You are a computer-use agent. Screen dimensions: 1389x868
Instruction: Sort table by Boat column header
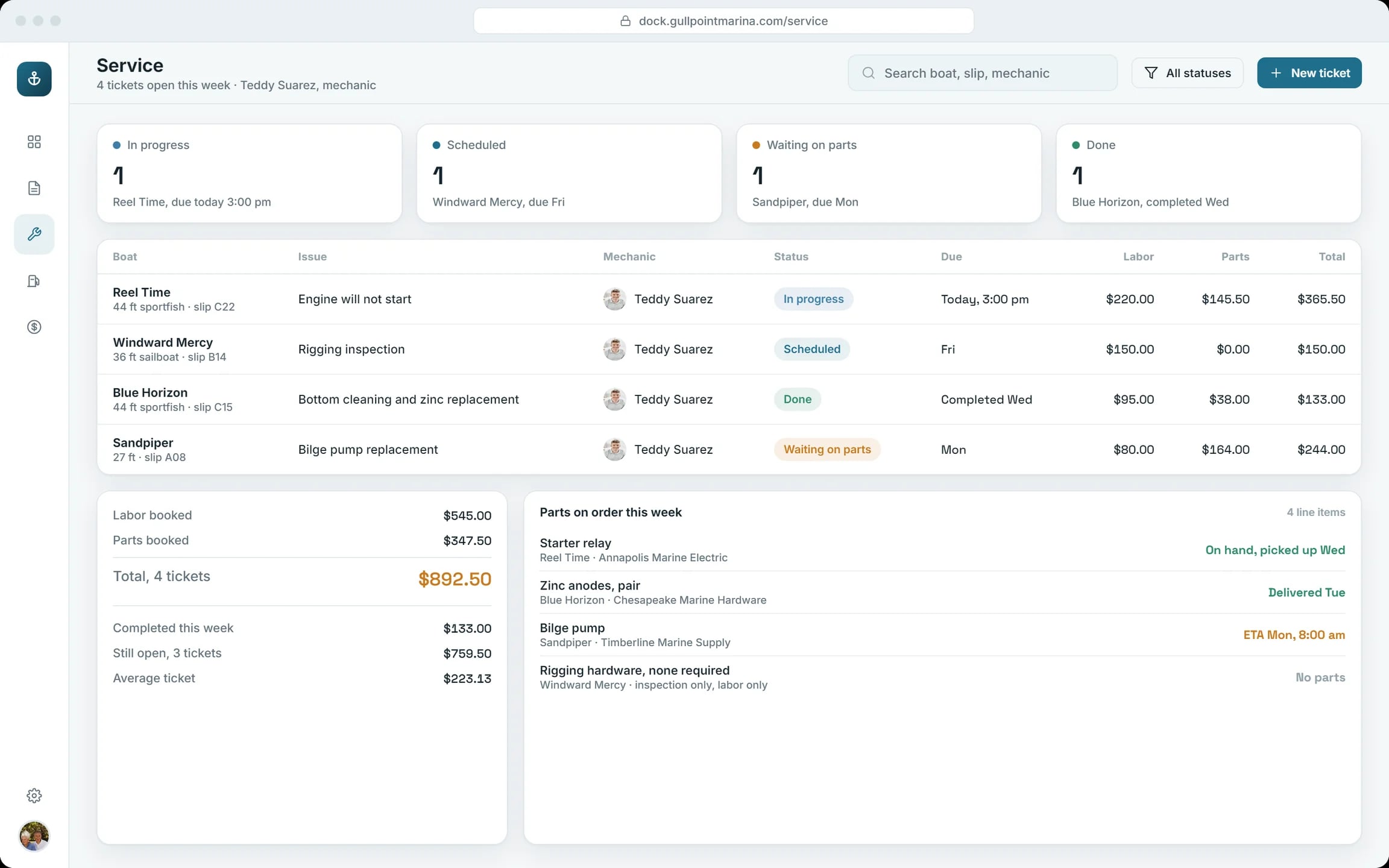[x=125, y=257]
